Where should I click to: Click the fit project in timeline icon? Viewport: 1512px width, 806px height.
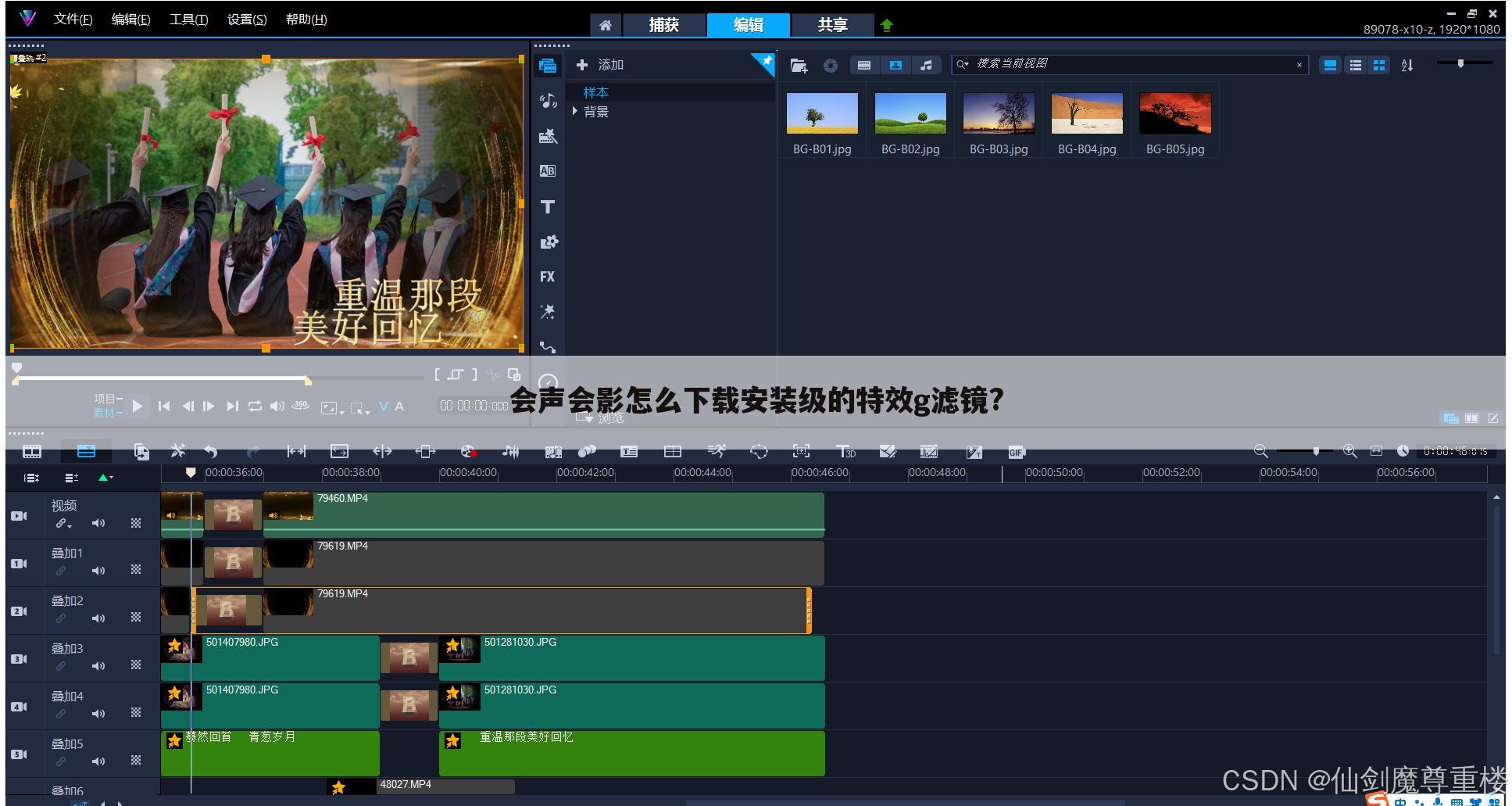1376,451
